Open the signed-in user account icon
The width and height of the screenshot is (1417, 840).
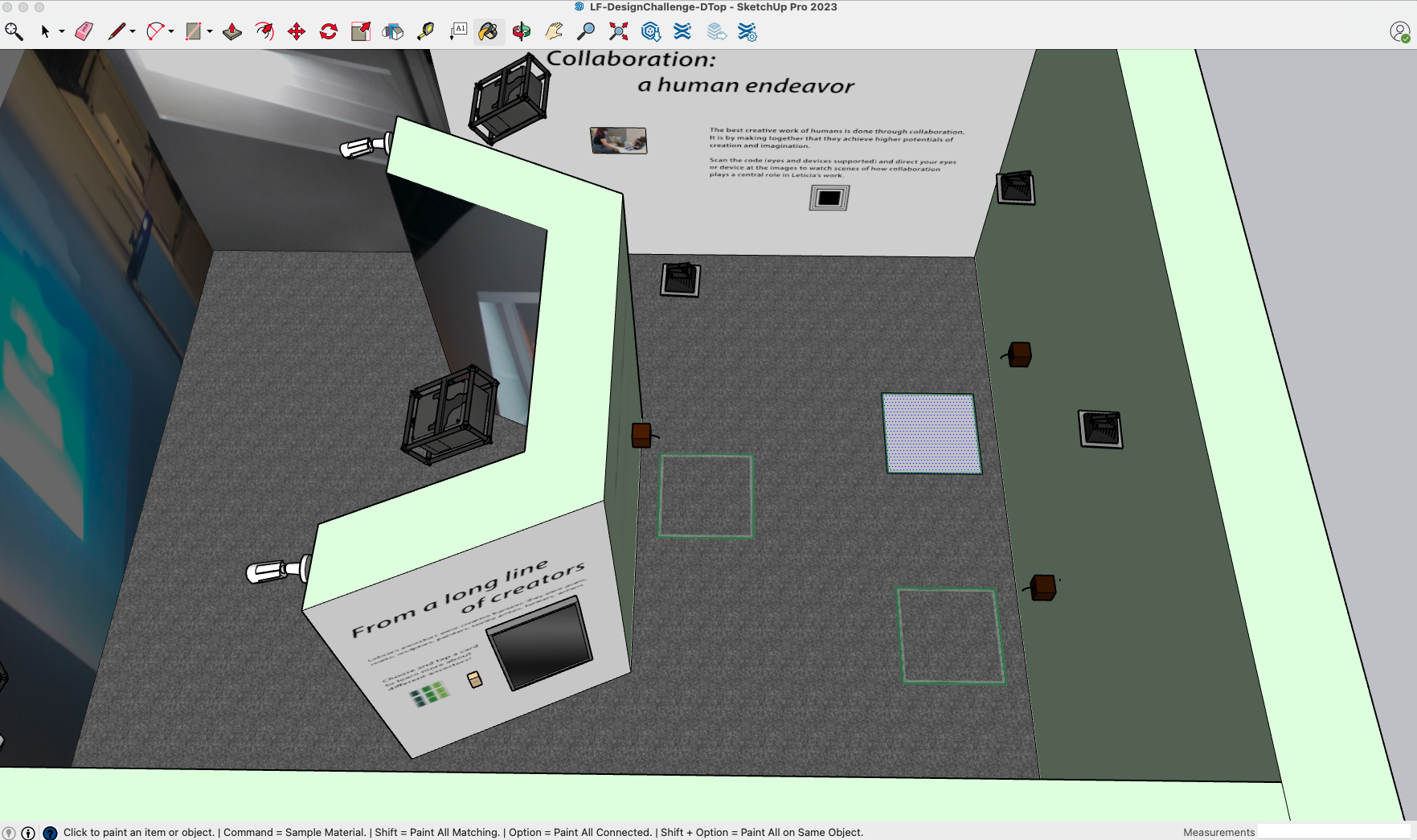1399,32
